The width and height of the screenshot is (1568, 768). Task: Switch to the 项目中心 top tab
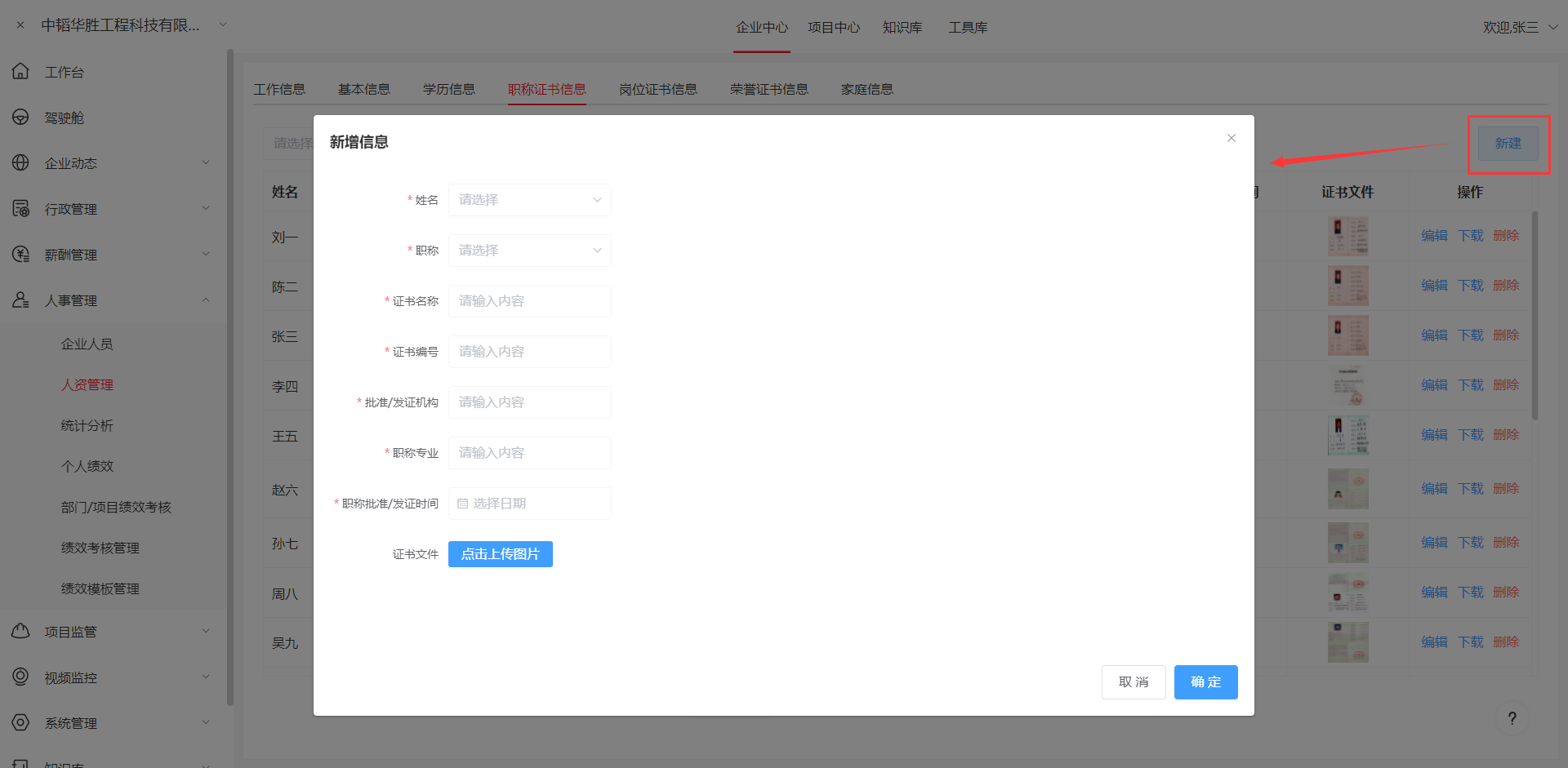[x=834, y=28]
